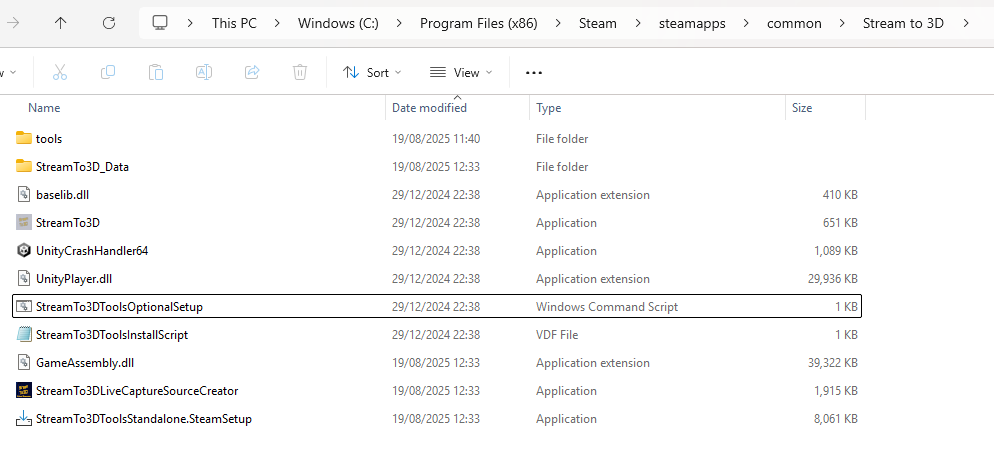Viewport: 994px width, 458px height.
Task: Click the Share icon in toolbar
Action: 252,72
